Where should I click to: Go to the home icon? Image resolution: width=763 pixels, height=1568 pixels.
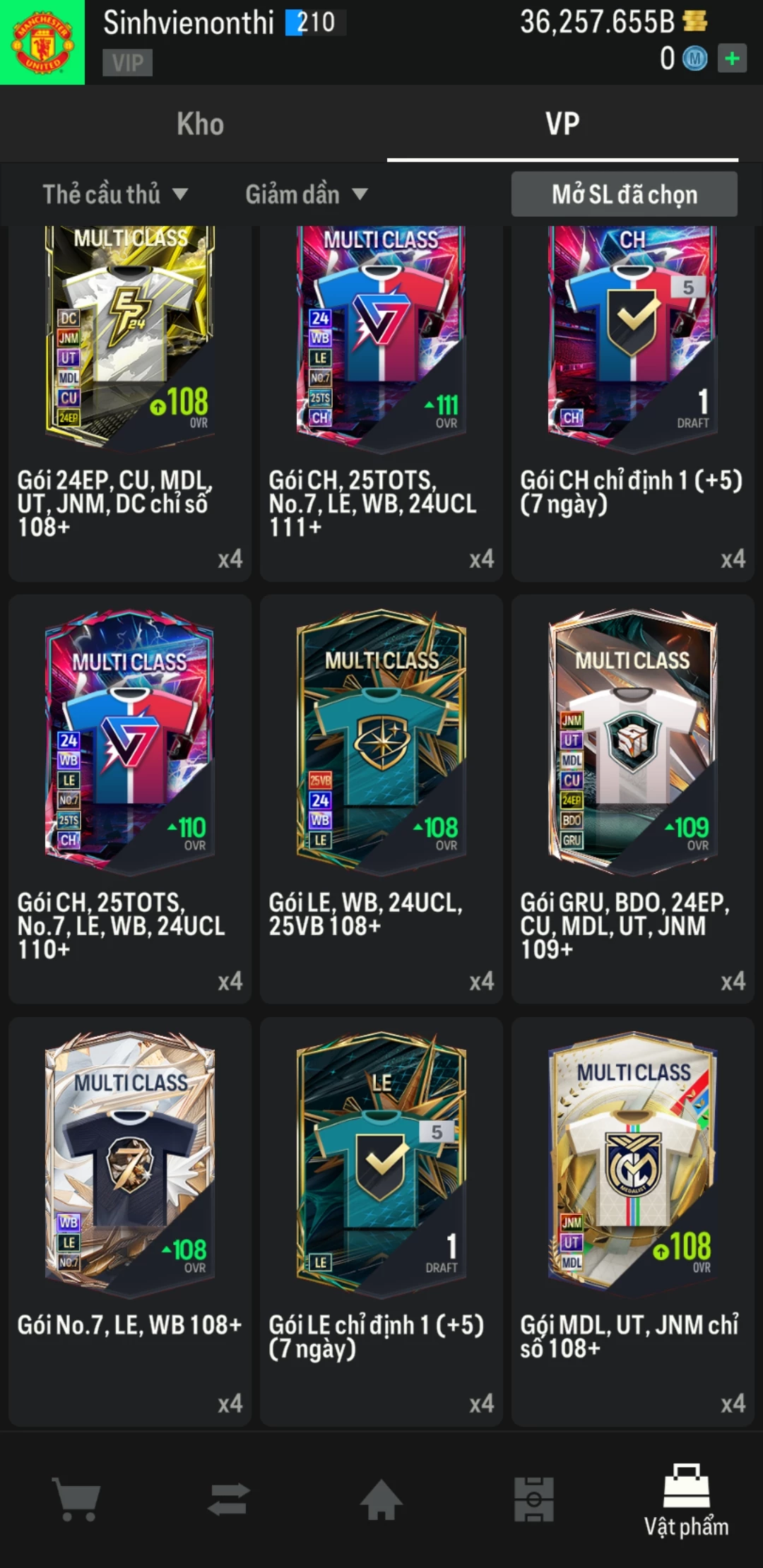tap(381, 1499)
